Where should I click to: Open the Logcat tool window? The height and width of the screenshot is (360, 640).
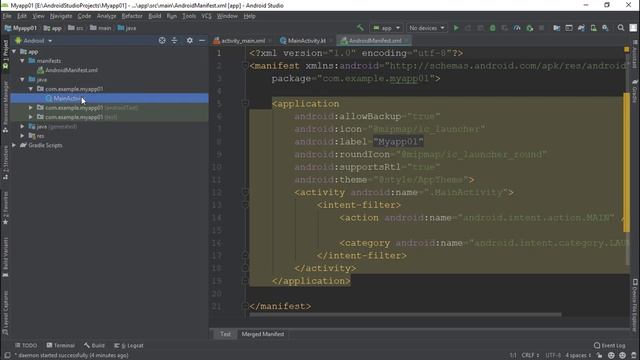[129, 345]
